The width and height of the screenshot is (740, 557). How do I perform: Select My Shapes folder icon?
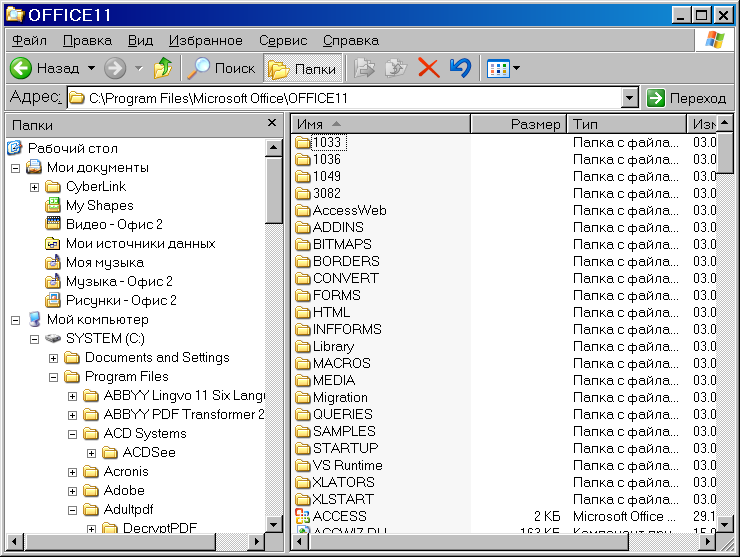point(53,205)
